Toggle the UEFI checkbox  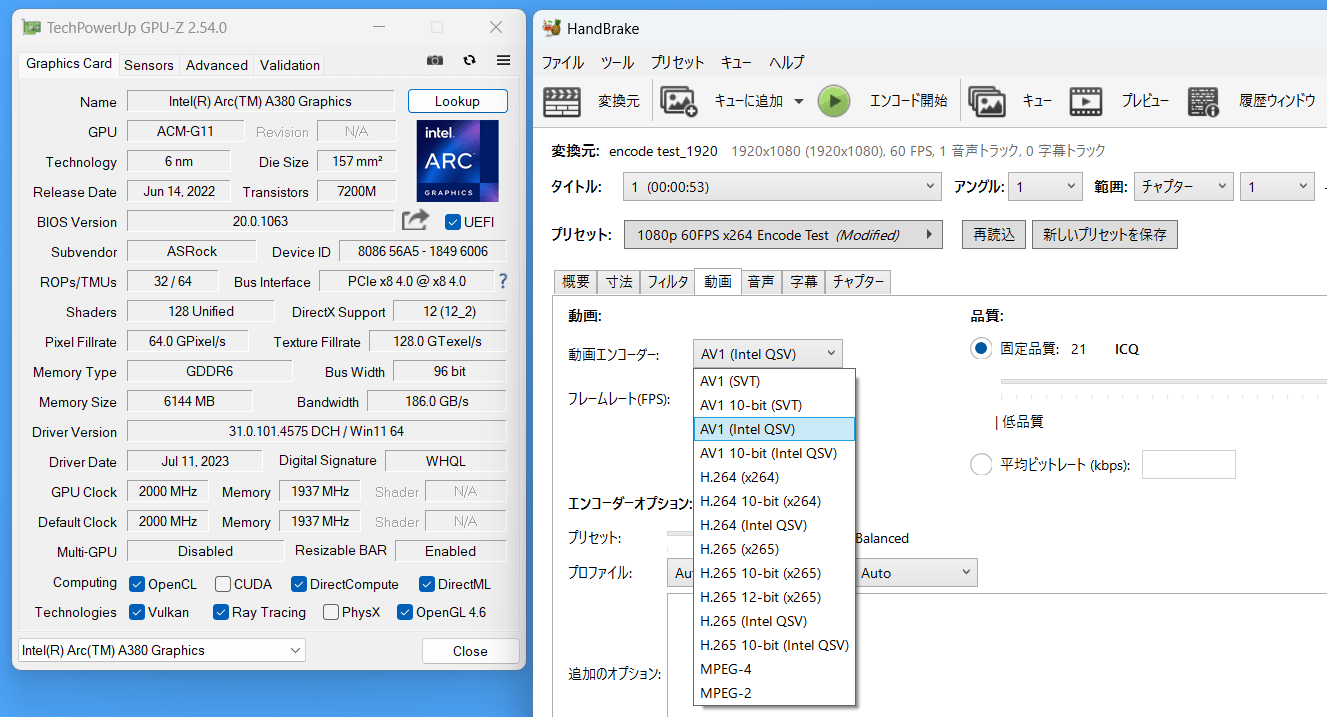(x=453, y=222)
